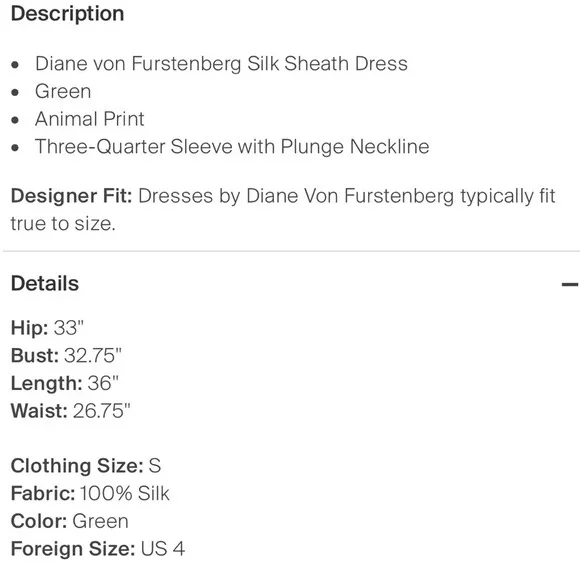Click the divider line above Details

tap(291, 251)
